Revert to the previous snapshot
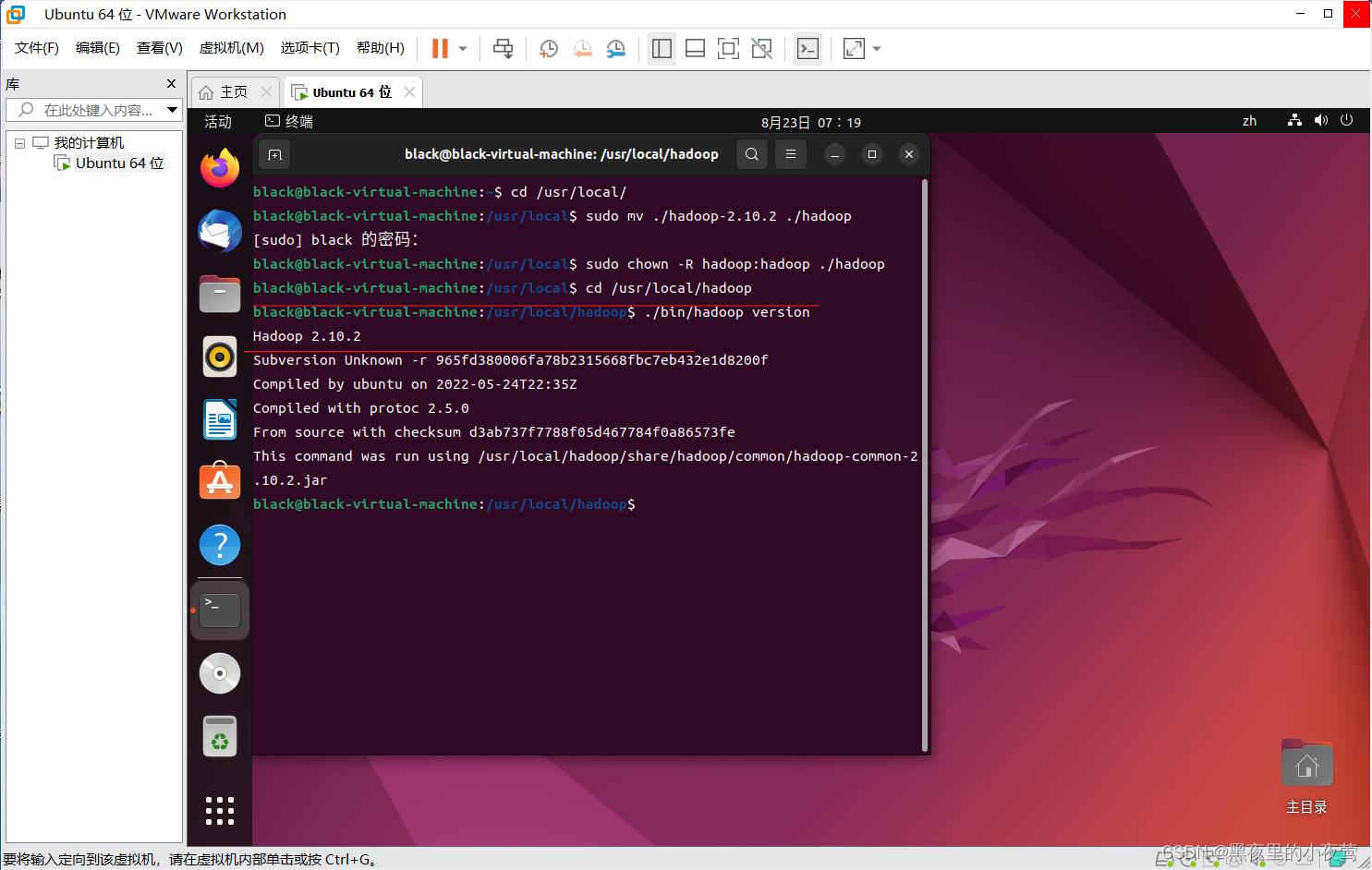Viewport: 1372px width, 870px height. click(x=582, y=48)
